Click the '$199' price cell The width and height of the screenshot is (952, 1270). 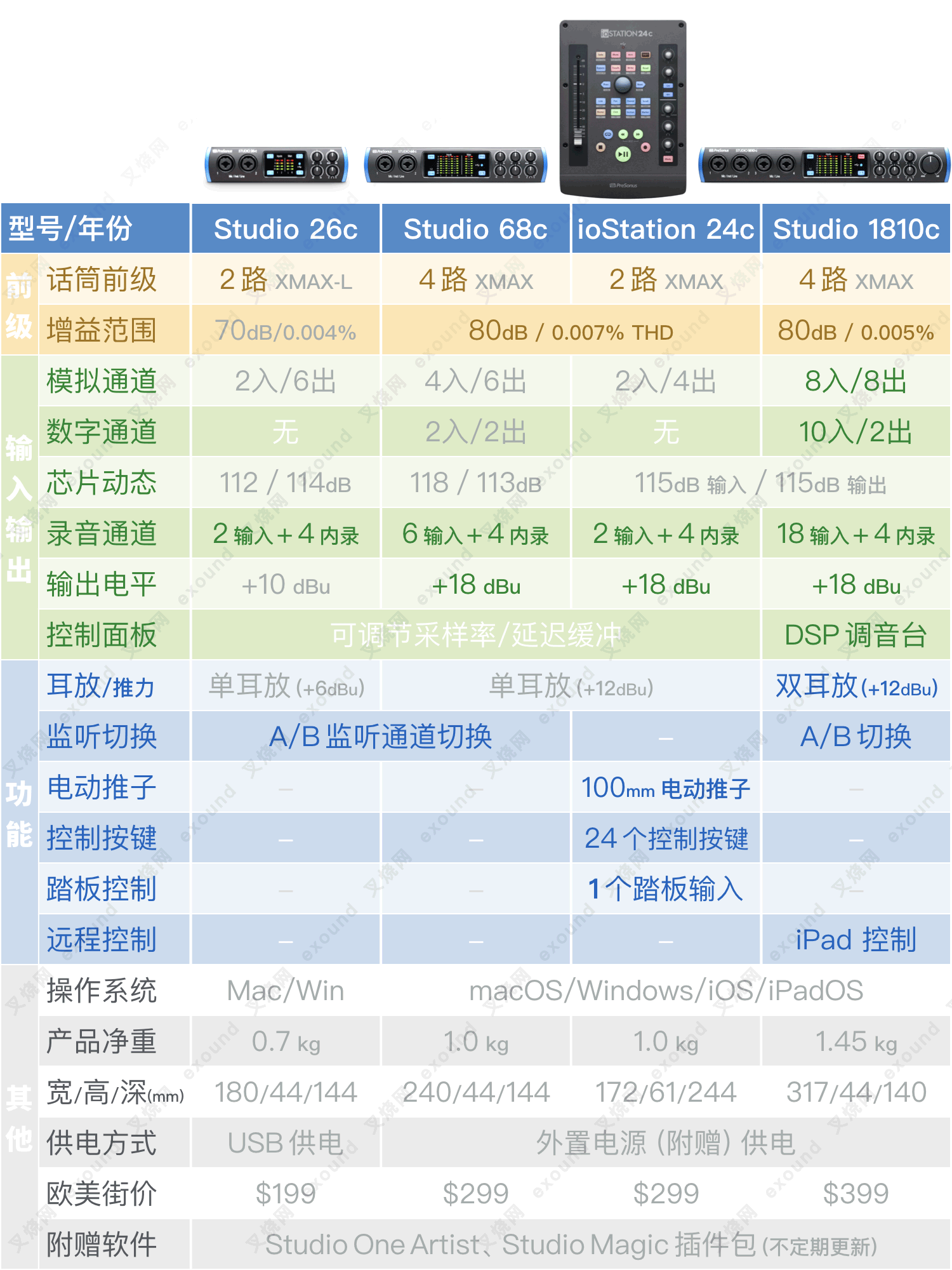(286, 1194)
